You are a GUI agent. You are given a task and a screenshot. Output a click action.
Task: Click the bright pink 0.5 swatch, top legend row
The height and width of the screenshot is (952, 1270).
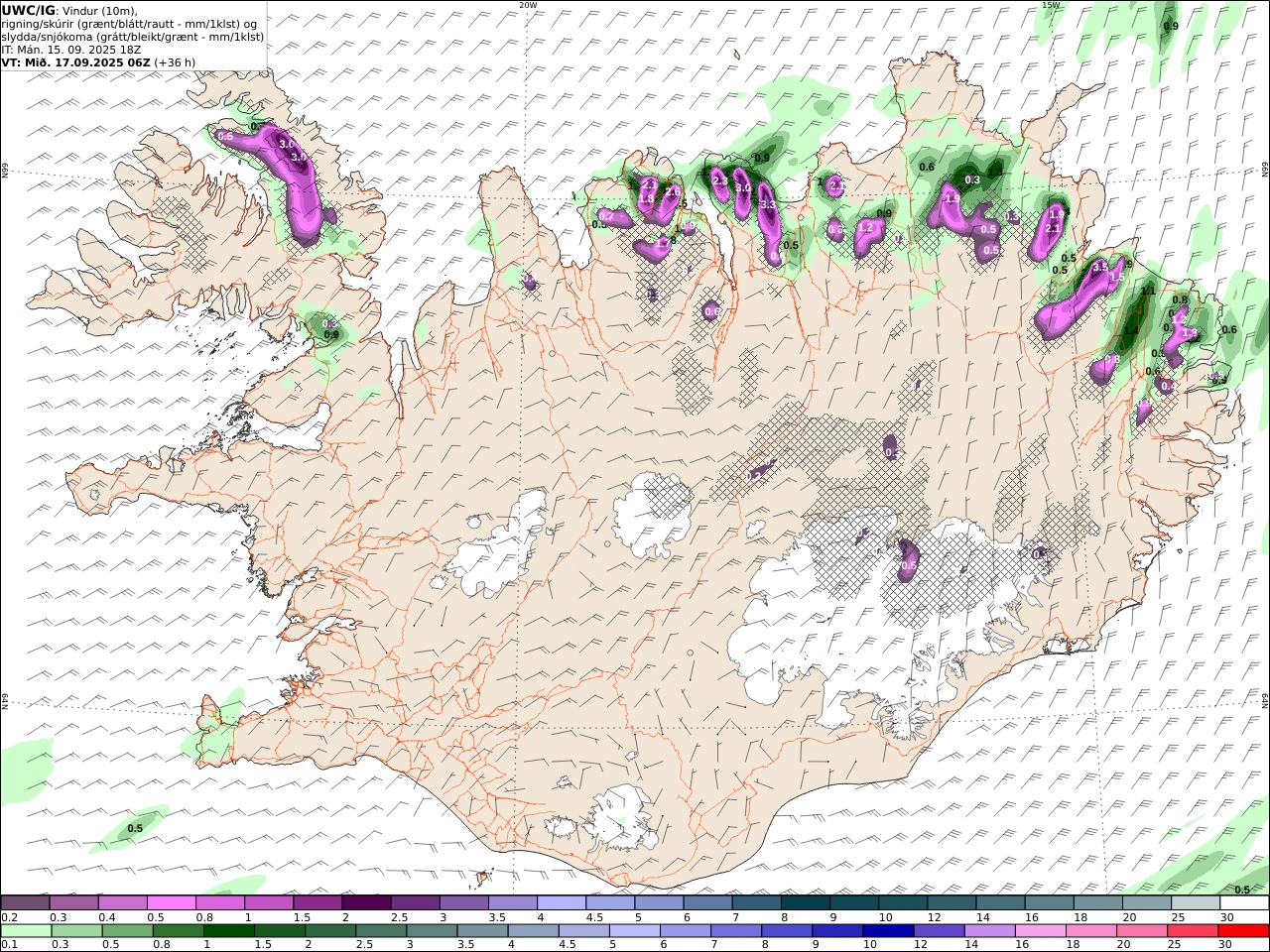point(171,903)
